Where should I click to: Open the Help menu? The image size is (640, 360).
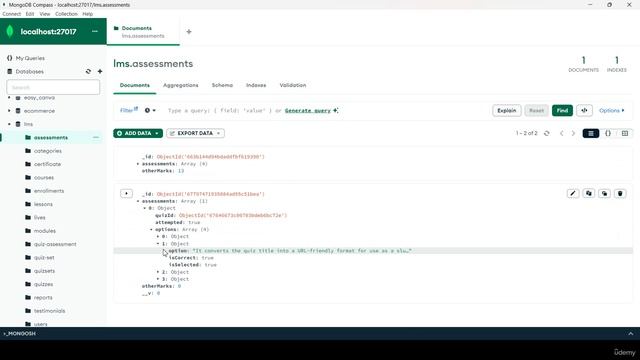87,14
